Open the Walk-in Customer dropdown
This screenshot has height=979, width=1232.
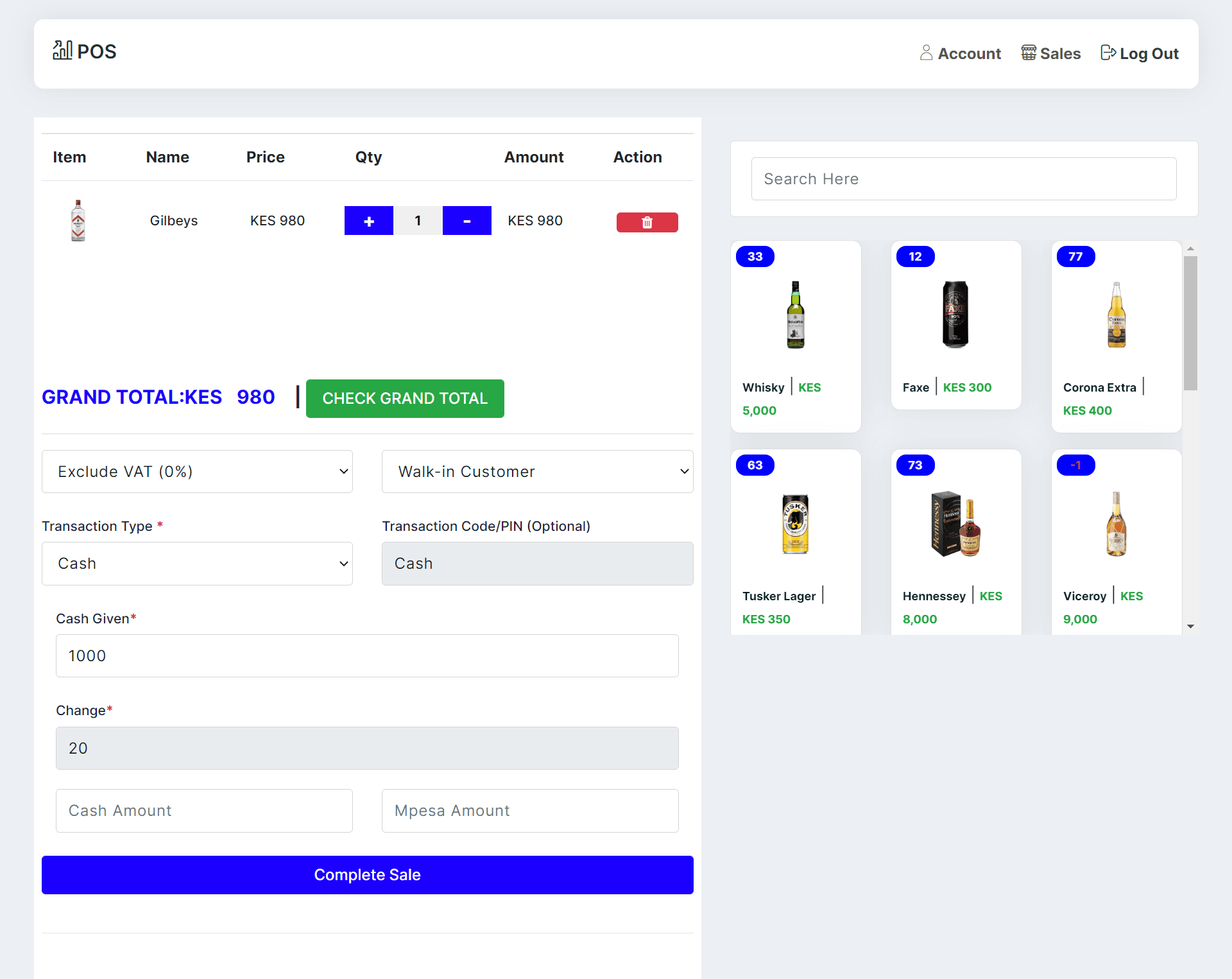point(537,472)
